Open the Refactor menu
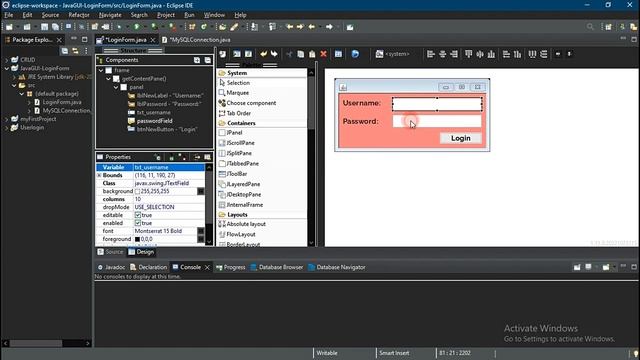 point(79,15)
